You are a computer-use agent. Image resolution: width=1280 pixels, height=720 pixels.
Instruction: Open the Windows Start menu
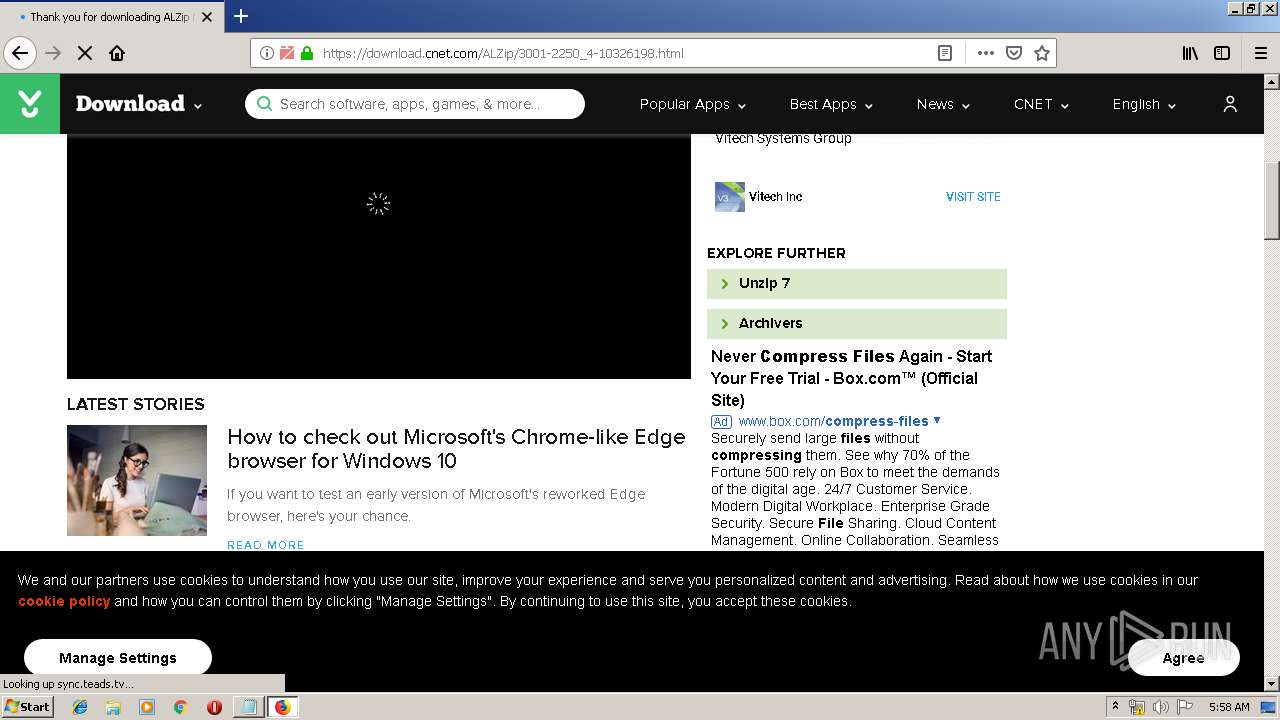coord(28,707)
